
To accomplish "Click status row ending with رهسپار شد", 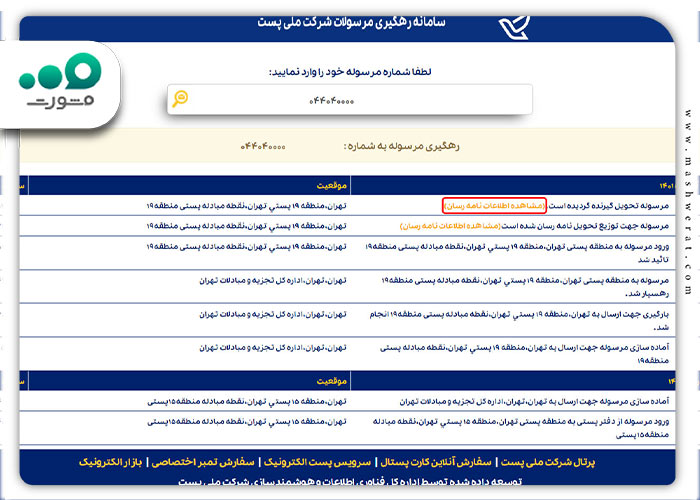I will [525, 287].
